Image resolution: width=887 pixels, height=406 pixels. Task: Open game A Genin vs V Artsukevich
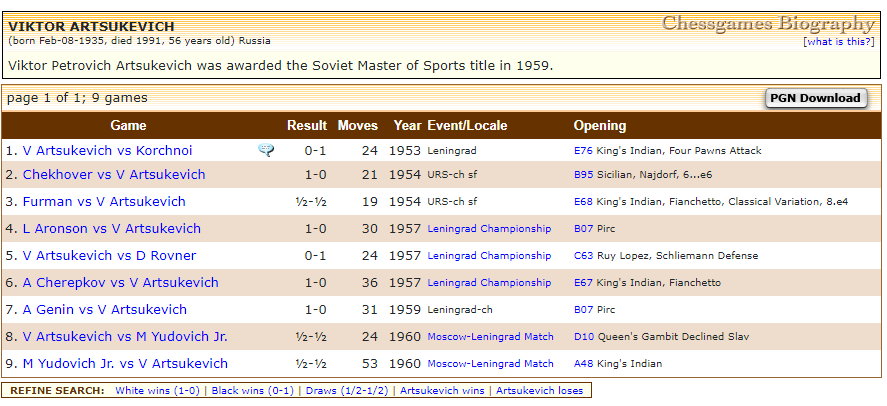(105, 310)
